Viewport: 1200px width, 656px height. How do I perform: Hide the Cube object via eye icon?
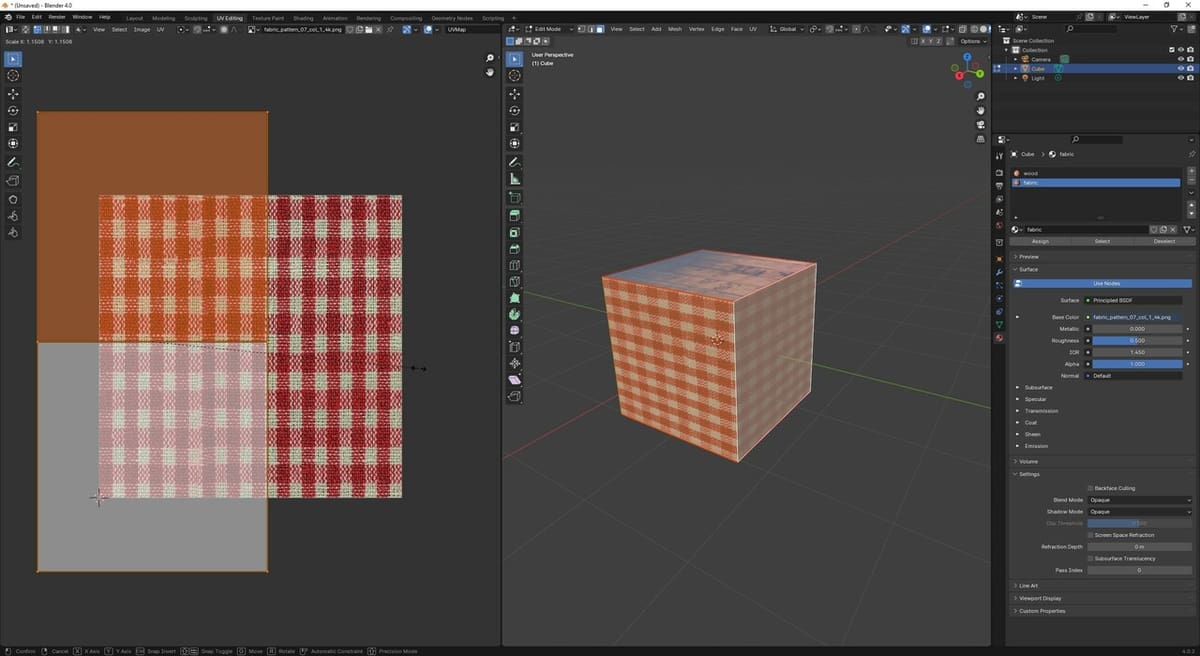coord(1181,68)
